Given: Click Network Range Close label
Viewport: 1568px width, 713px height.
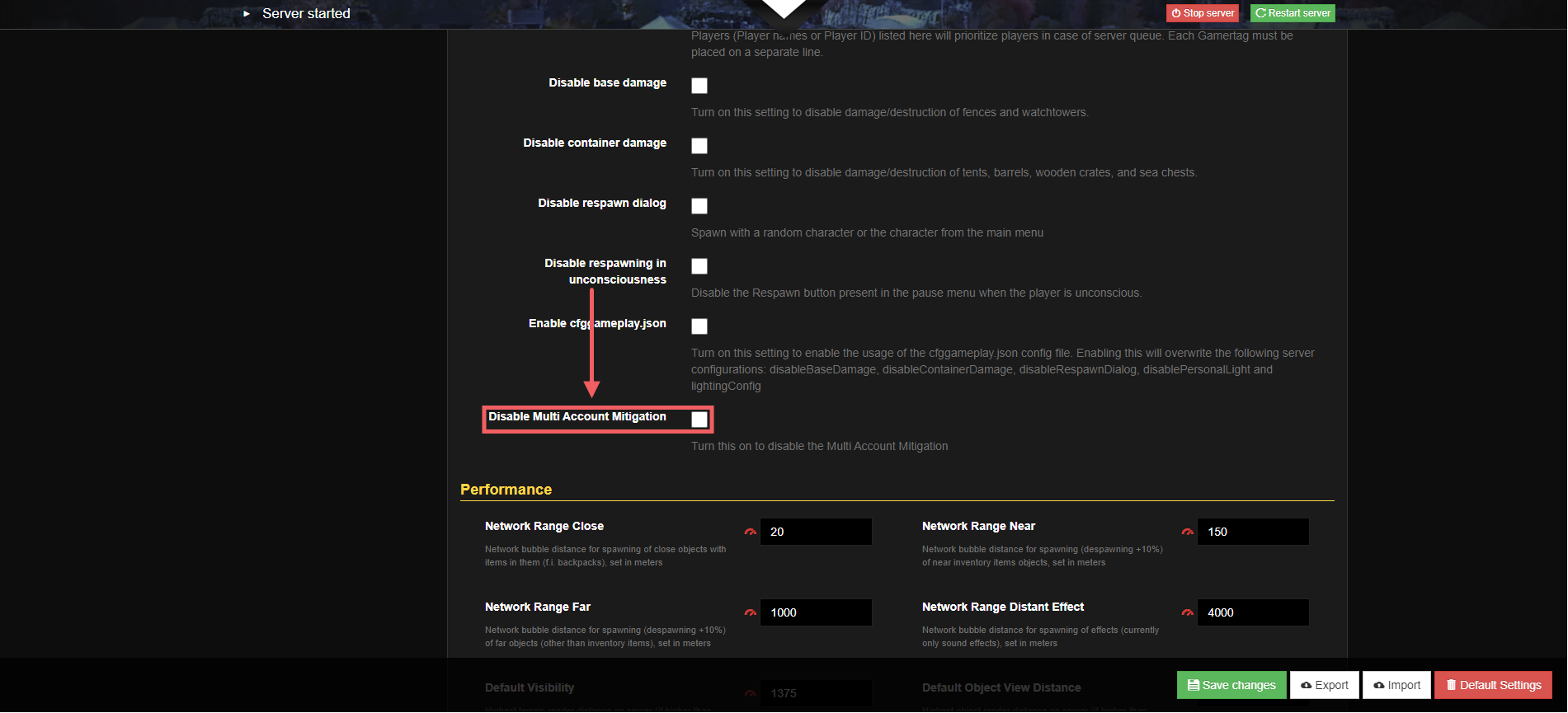Looking at the screenshot, I should pyautogui.click(x=544, y=526).
